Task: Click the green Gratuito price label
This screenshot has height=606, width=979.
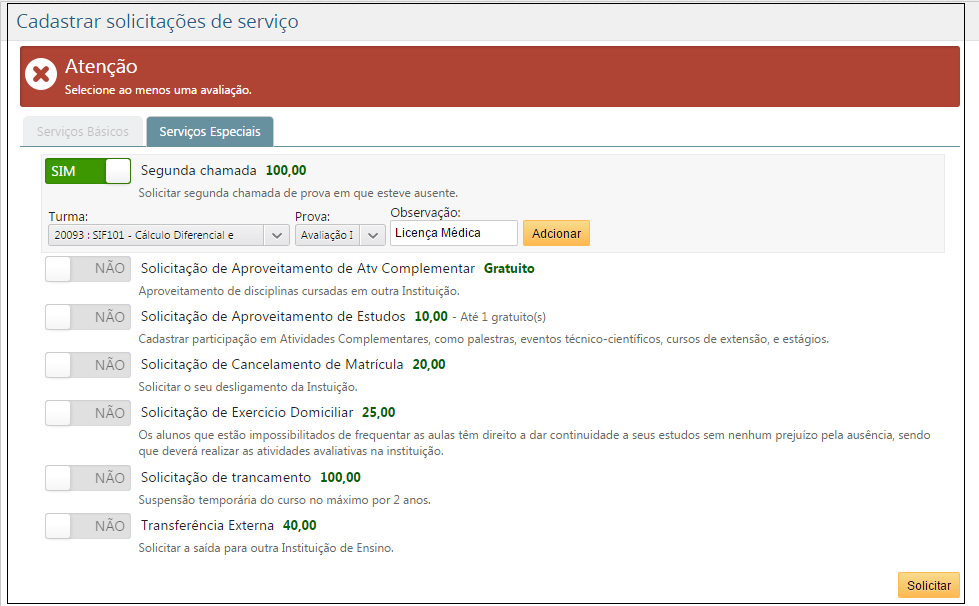Action: (509, 268)
